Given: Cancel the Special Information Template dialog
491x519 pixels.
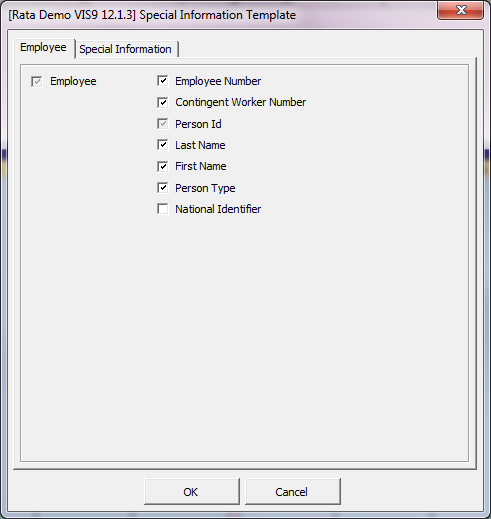Looking at the screenshot, I should 293,492.
